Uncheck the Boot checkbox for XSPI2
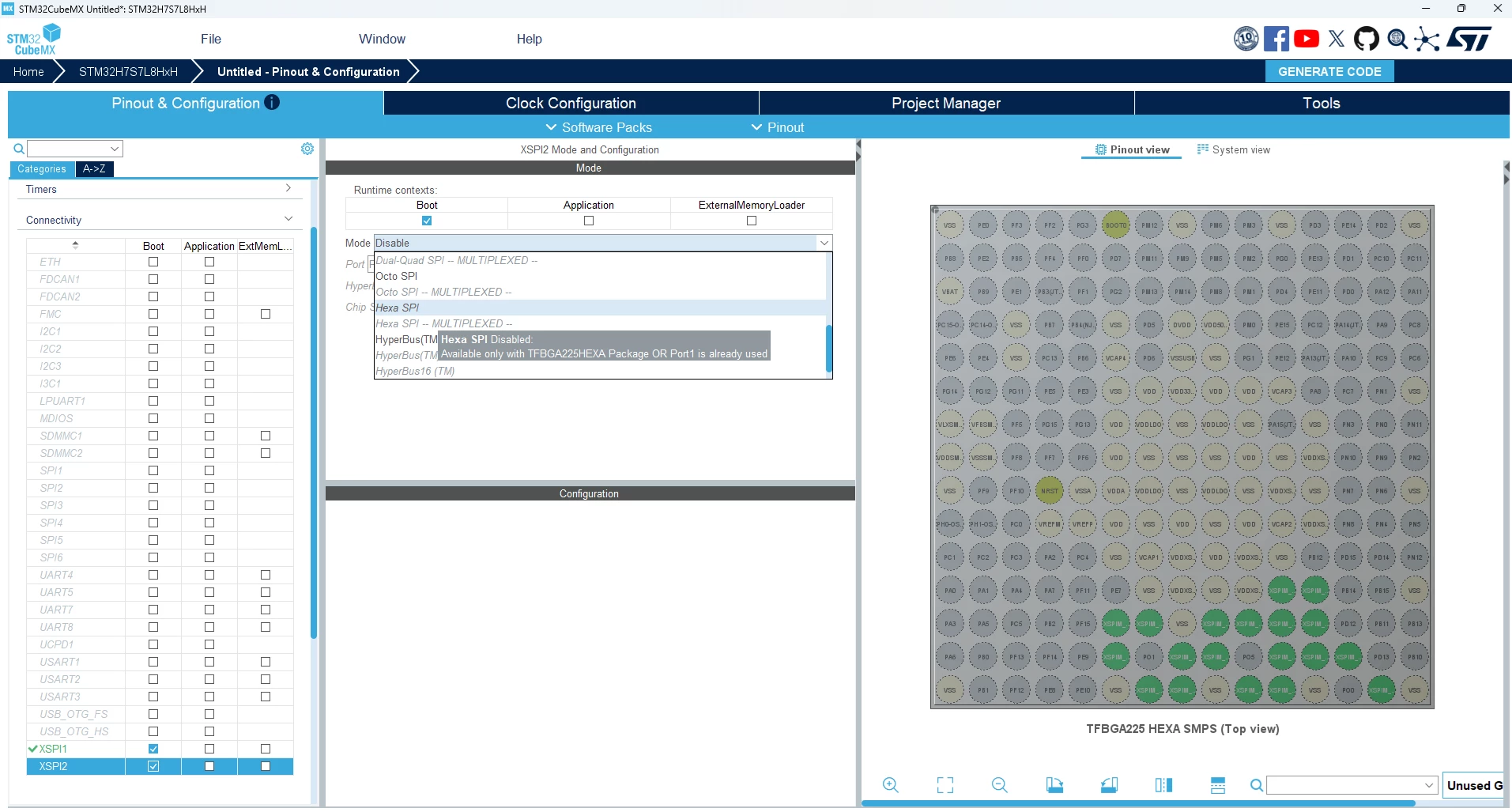 click(x=153, y=766)
